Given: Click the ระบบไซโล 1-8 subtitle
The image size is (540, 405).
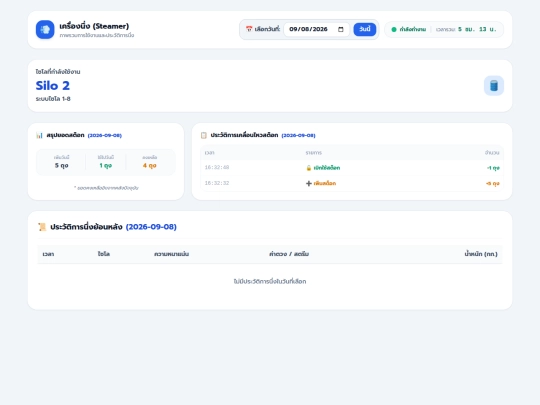Looking at the screenshot, I should pyautogui.click(x=53, y=99).
